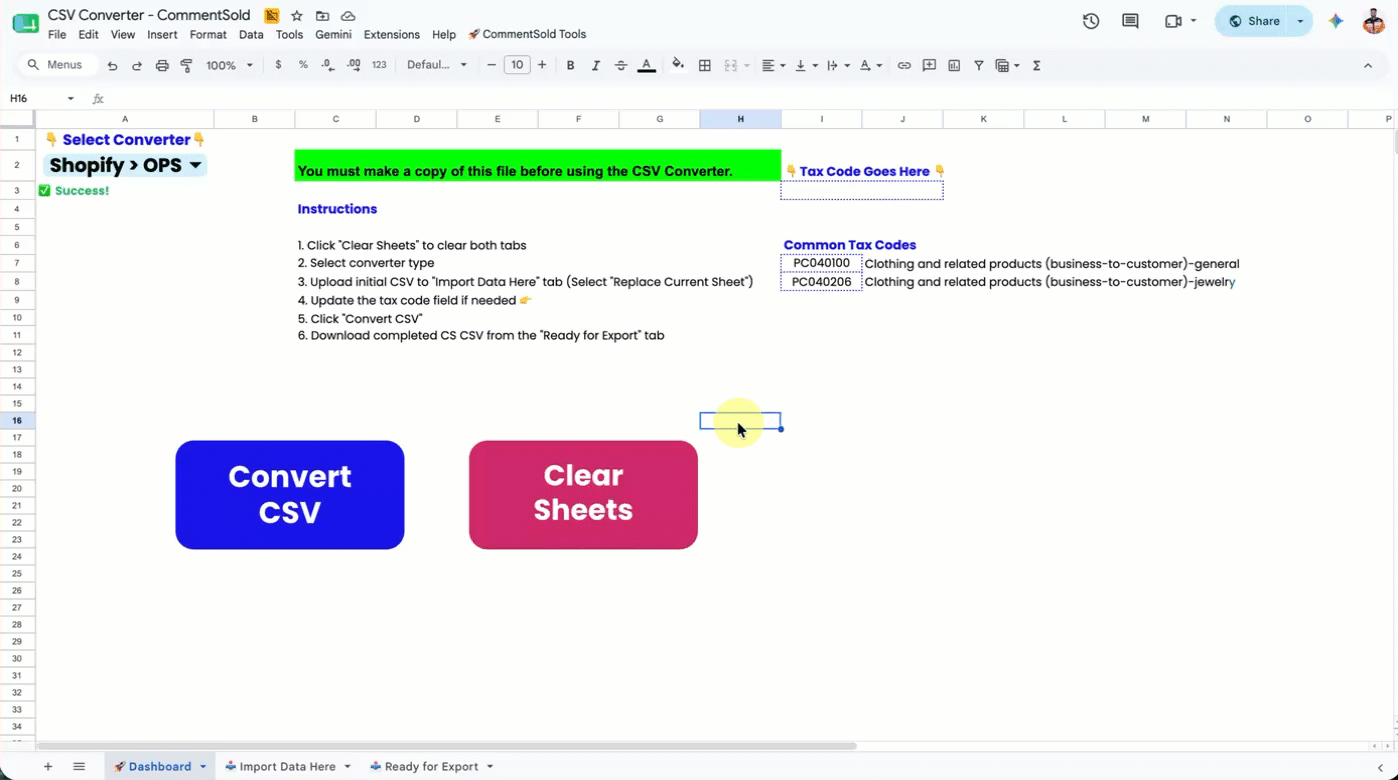The width and height of the screenshot is (1398, 780).
Task: Open the table views icon
Action: click(1007, 65)
